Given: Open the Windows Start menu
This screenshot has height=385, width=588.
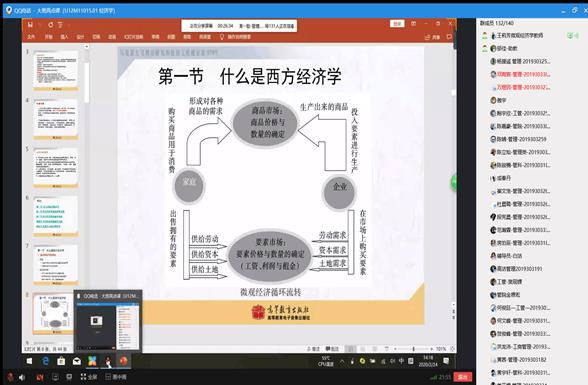Looking at the screenshot, I should tap(29, 361).
